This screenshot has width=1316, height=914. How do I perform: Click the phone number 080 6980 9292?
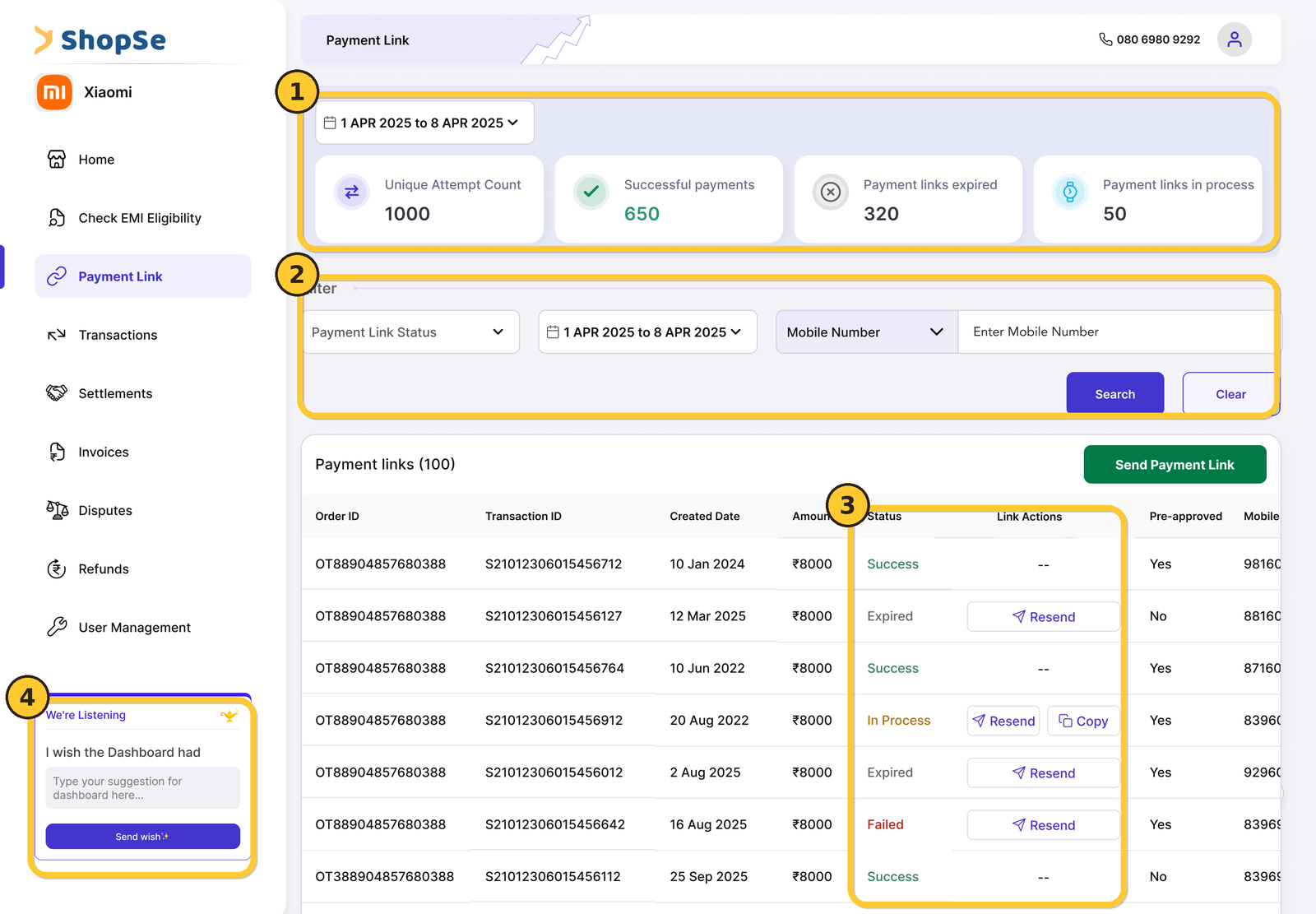pos(1158,39)
